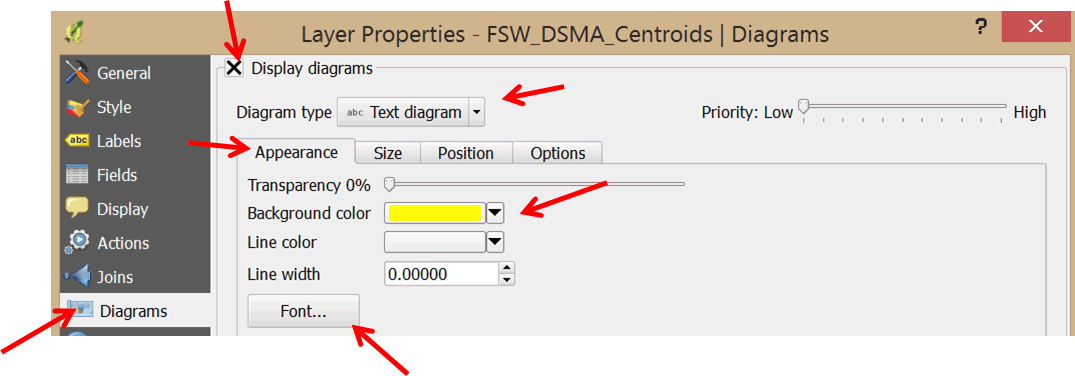
Task: Click the yellow Background color swatch
Action: (435, 213)
